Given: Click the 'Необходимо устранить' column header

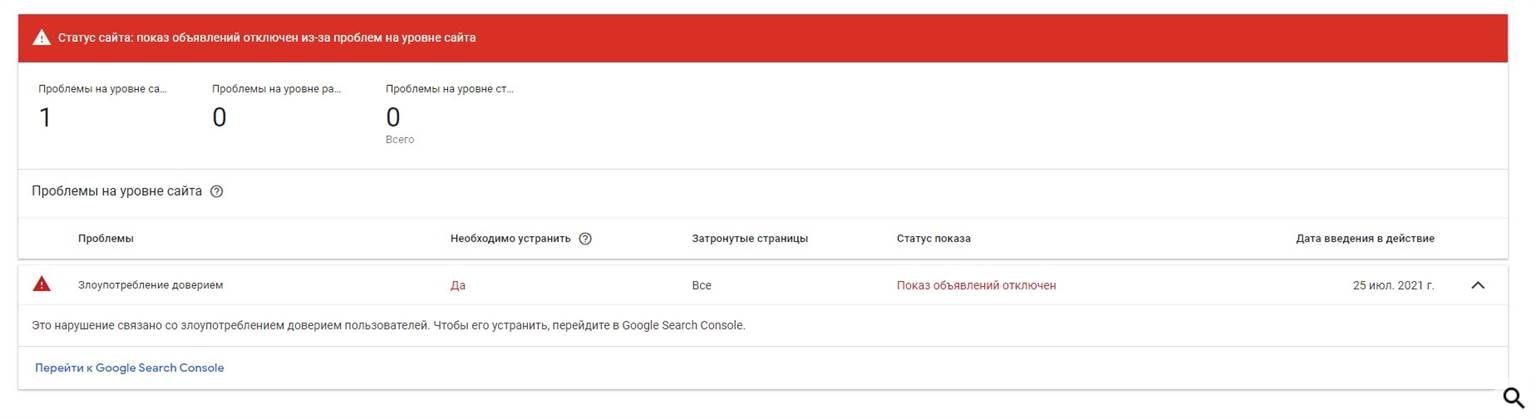Looking at the screenshot, I should tap(511, 238).
